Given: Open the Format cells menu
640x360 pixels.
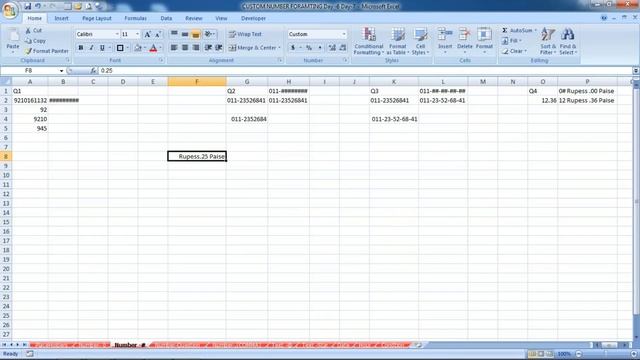Looking at the screenshot, I should [x=484, y=41].
